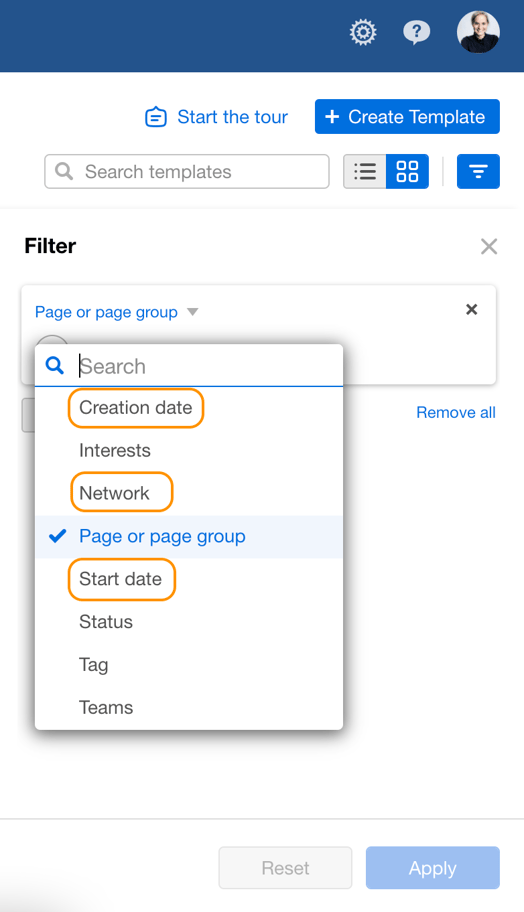Close the Filter panel
Image resolution: width=524 pixels, height=912 pixels.
[x=489, y=247]
